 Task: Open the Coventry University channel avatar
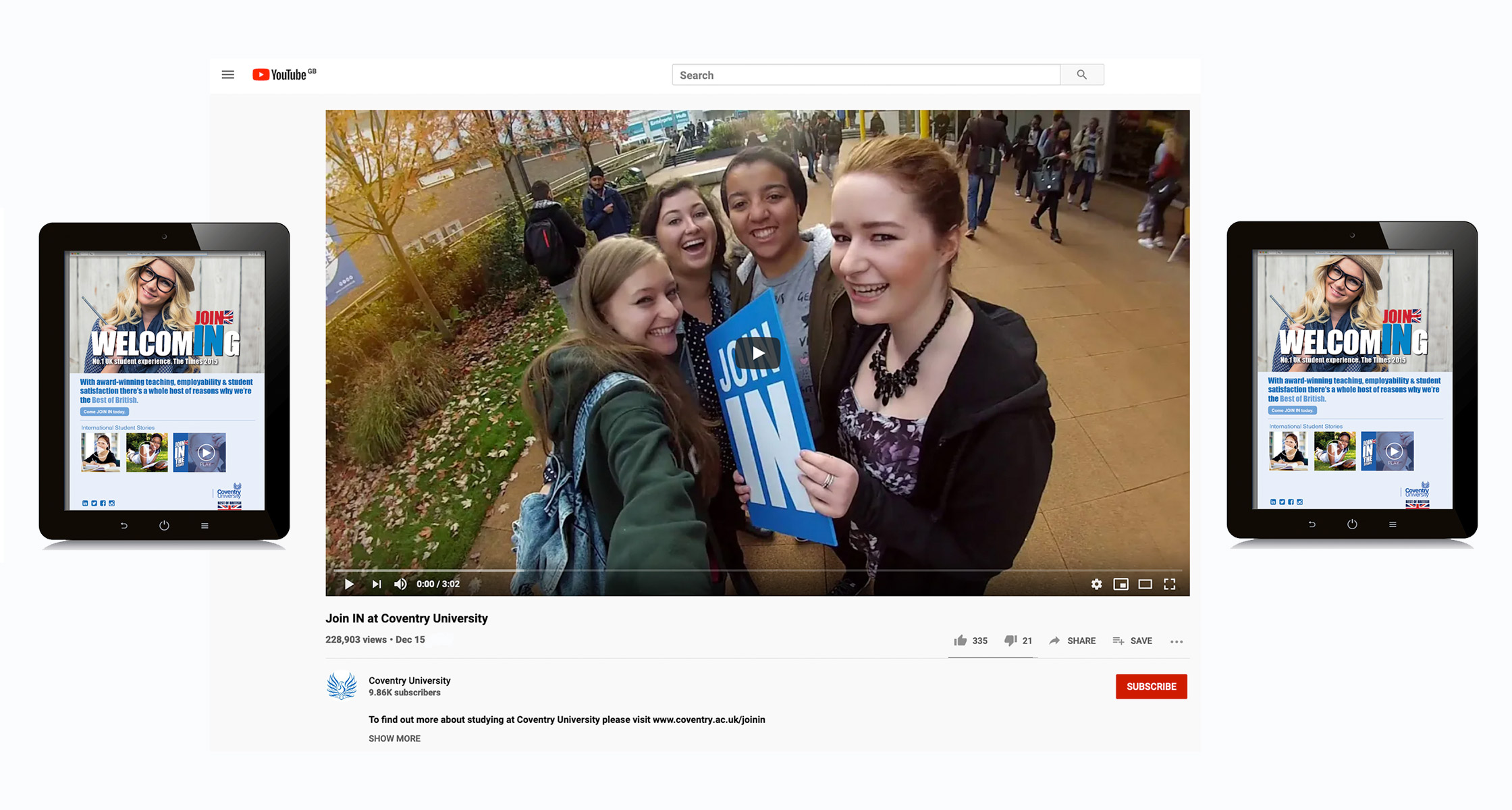(342, 686)
